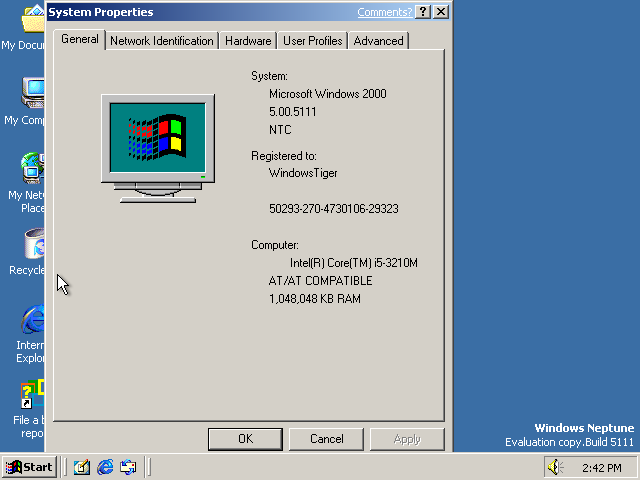Open the Start menu
This screenshot has width=640, height=480.
click(29, 467)
